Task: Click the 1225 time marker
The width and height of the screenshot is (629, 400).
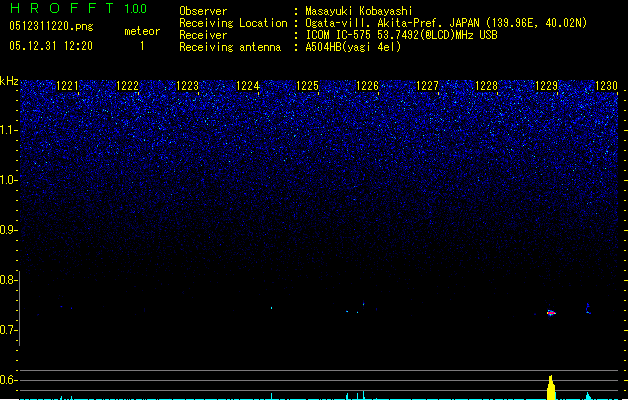Action: (x=307, y=86)
